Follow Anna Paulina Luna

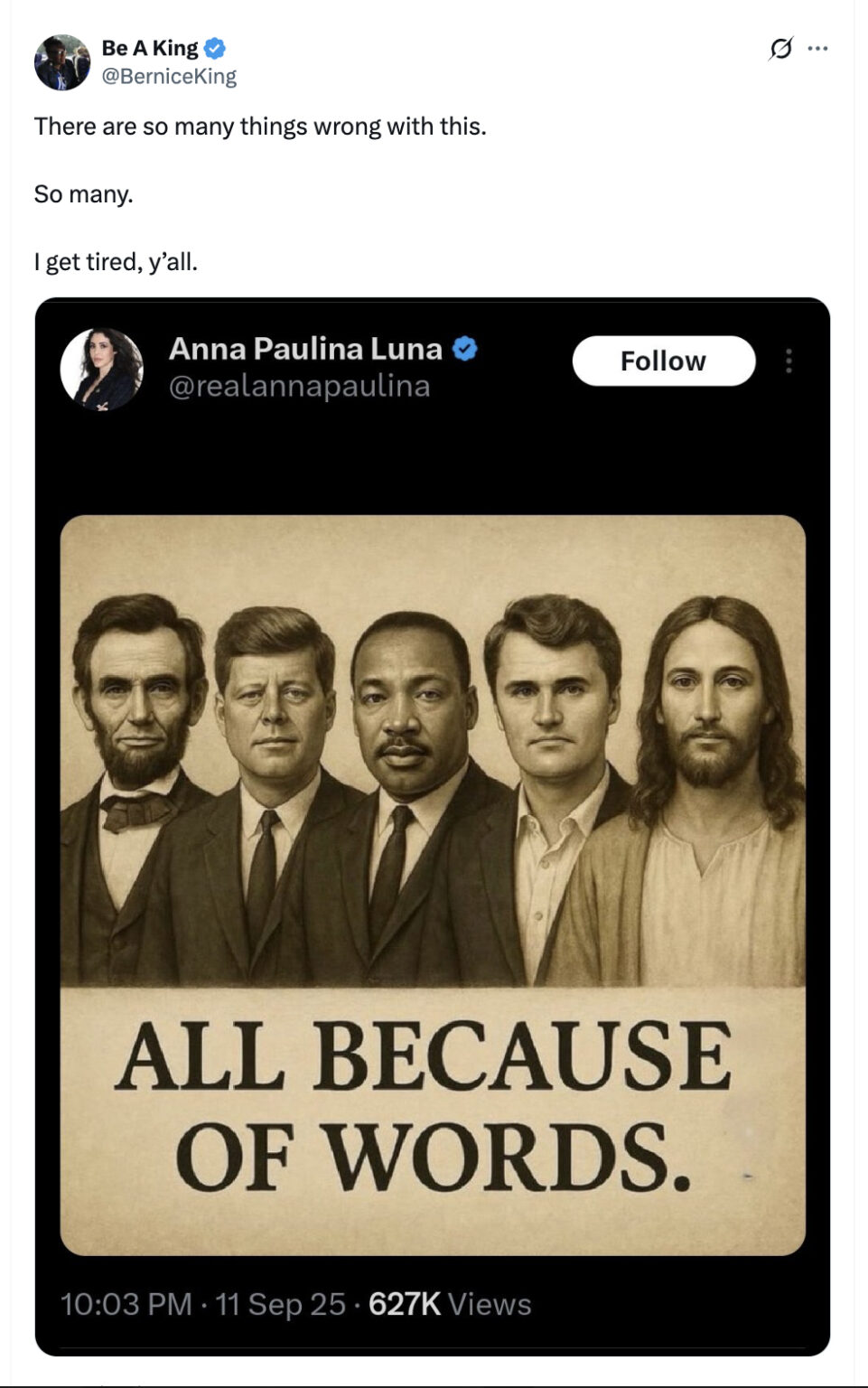tap(664, 360)
